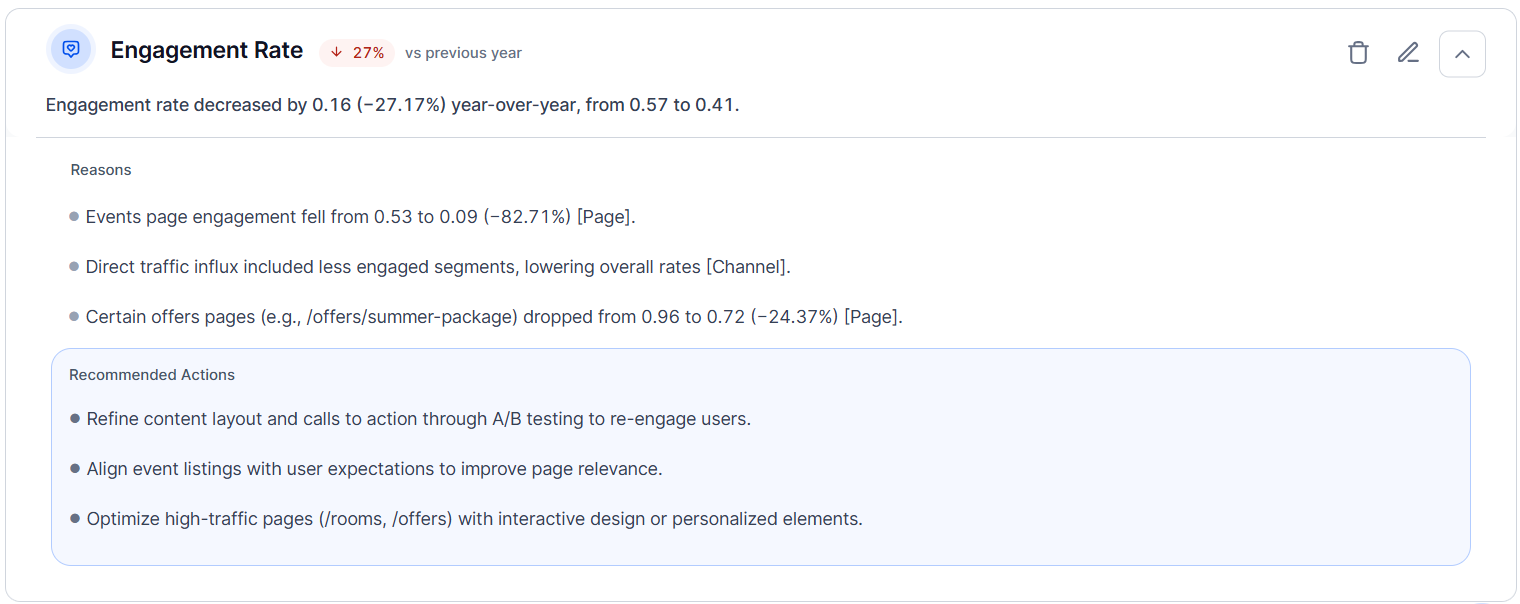Collapse the Engagement Rate card using the chevron

point(1462,54)
